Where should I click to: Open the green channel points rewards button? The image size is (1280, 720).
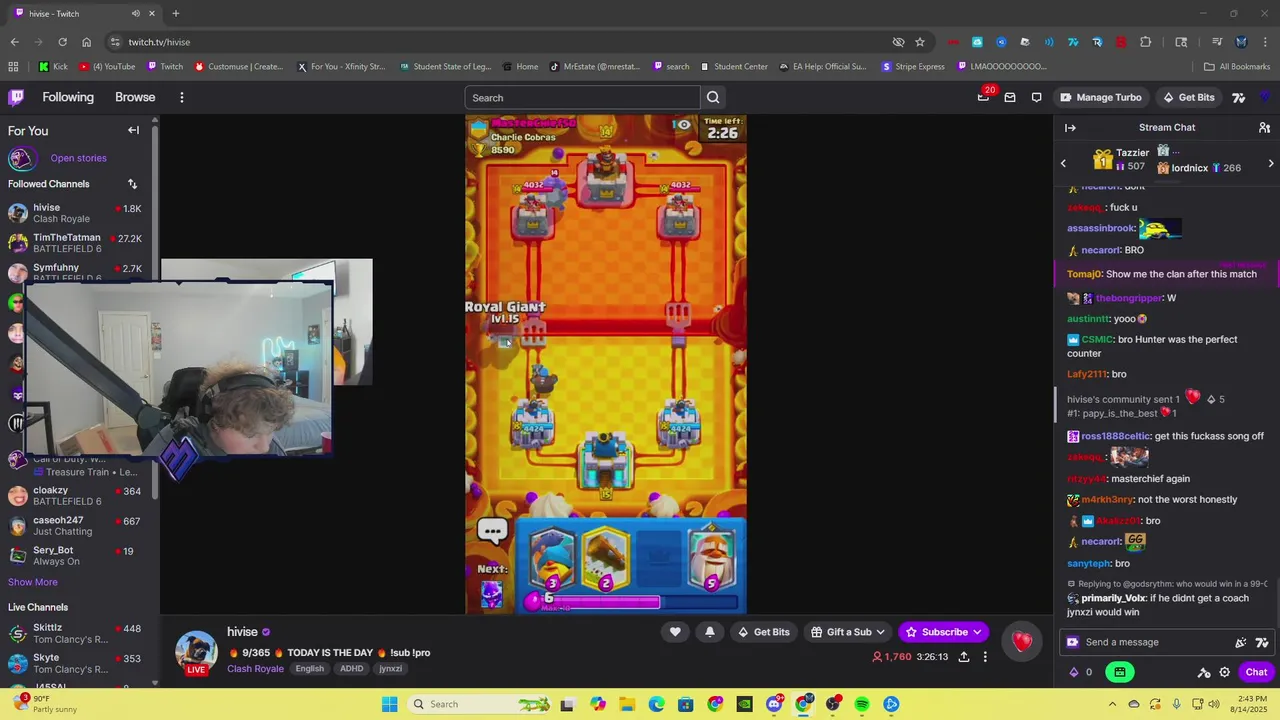(x=1120, y=672)
